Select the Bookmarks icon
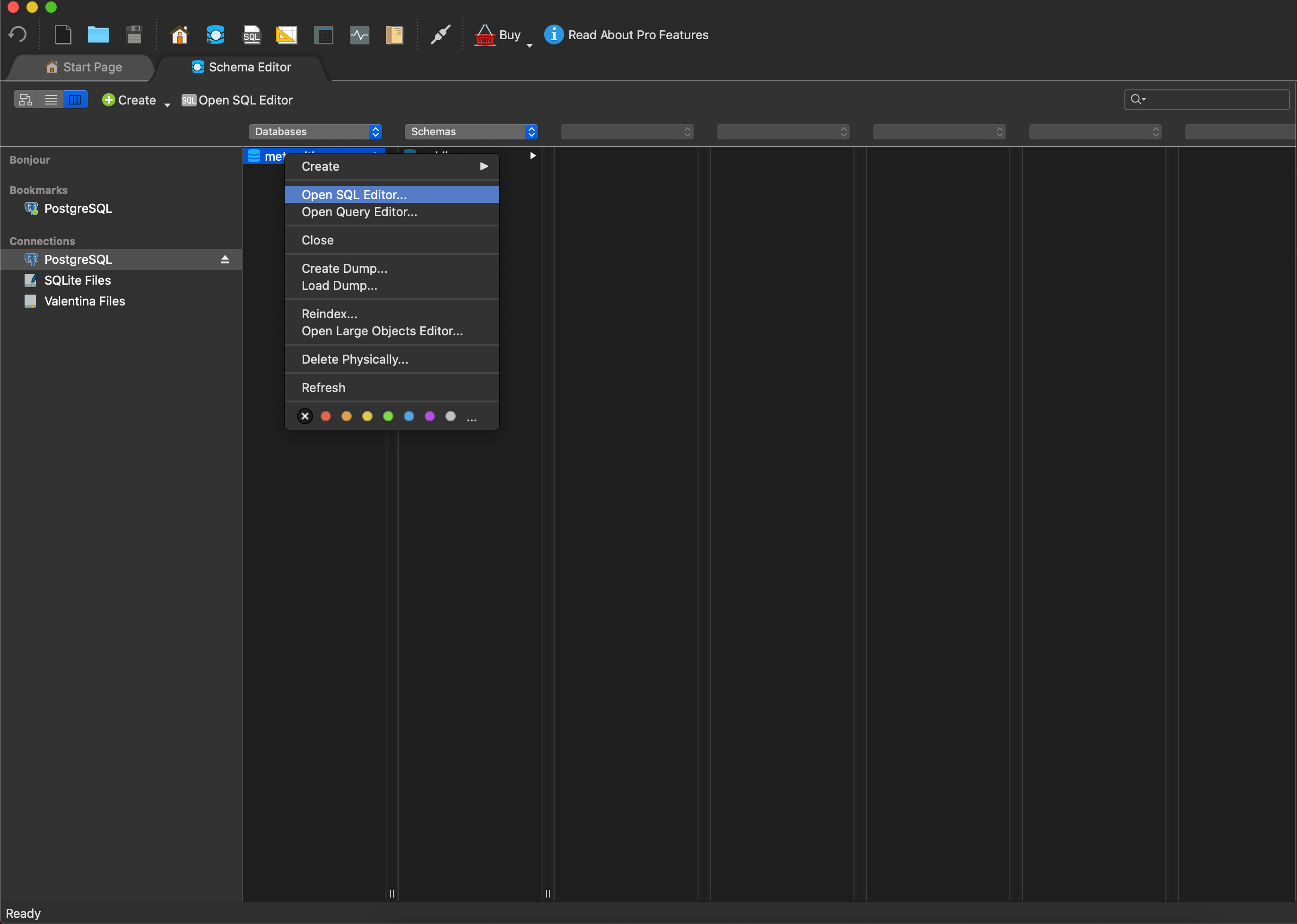The width and height of the screenshot is (1297, 924). click(394, 34)
